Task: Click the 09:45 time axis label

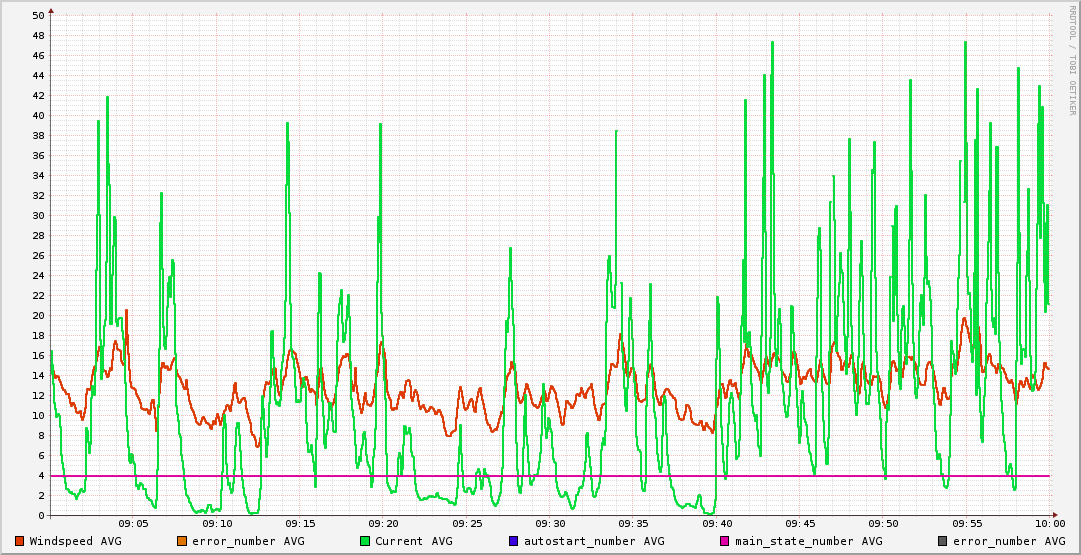Action: [x=800, y=523]
